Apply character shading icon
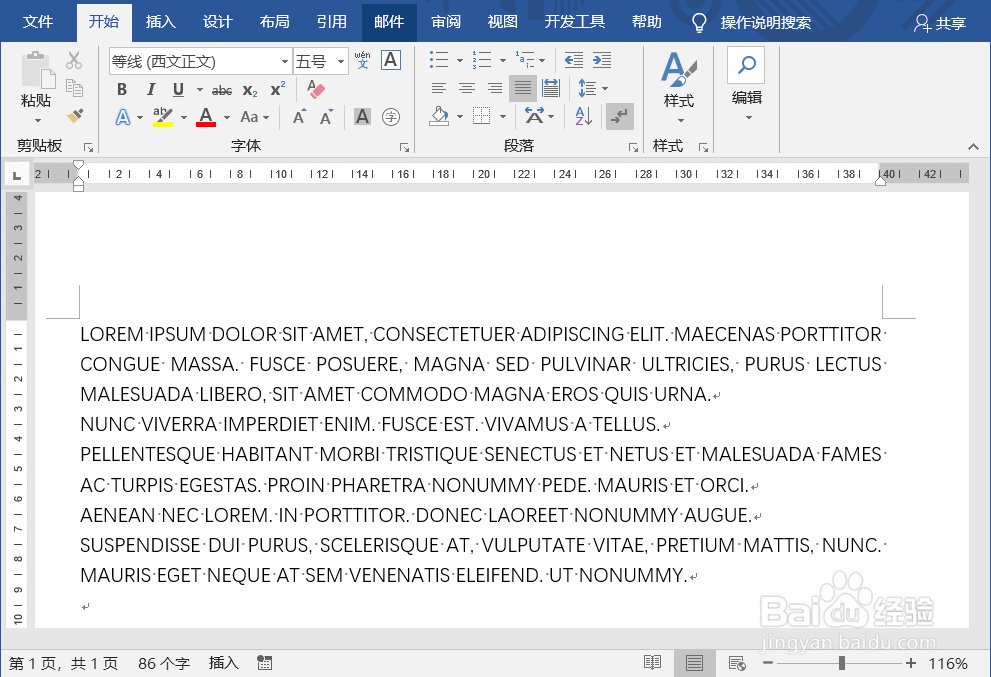The width and height of the screenshot is (991, 677). [362, 116]
